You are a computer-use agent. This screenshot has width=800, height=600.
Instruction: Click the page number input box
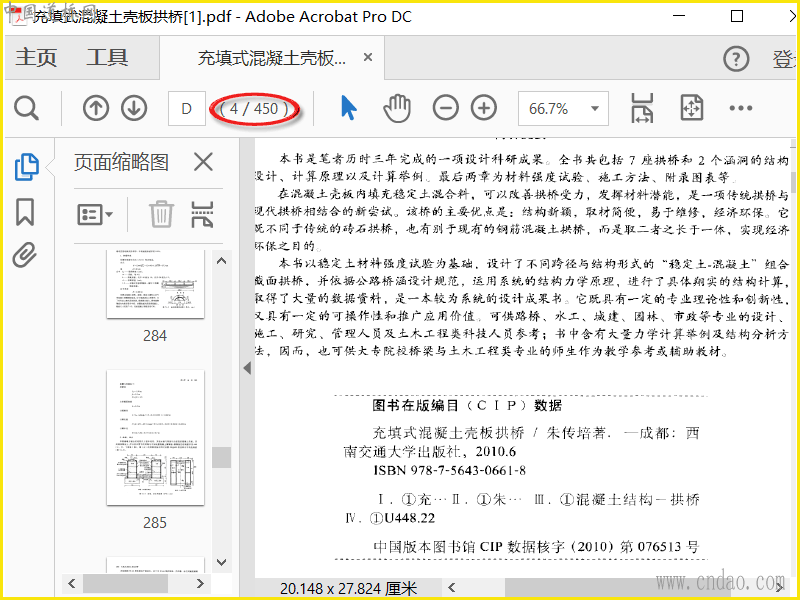pyautogui.click(x=187, y=108)
